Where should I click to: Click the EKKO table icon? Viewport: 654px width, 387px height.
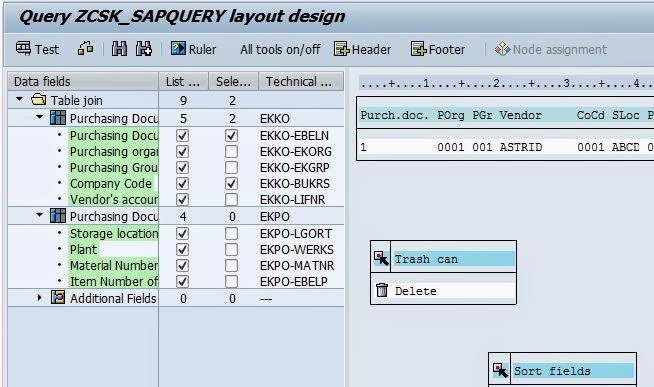(58, 118)
